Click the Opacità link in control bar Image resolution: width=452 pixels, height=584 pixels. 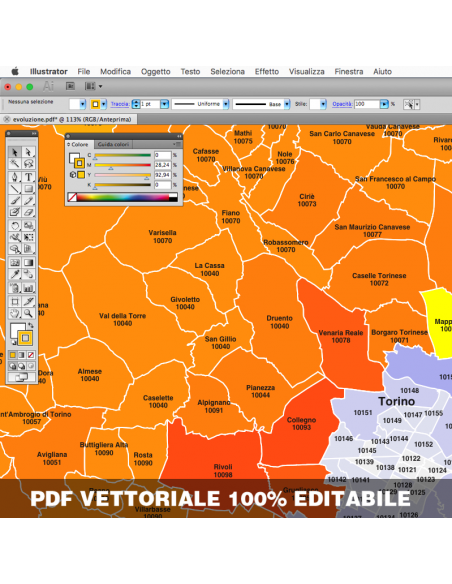tap(342, 104)
